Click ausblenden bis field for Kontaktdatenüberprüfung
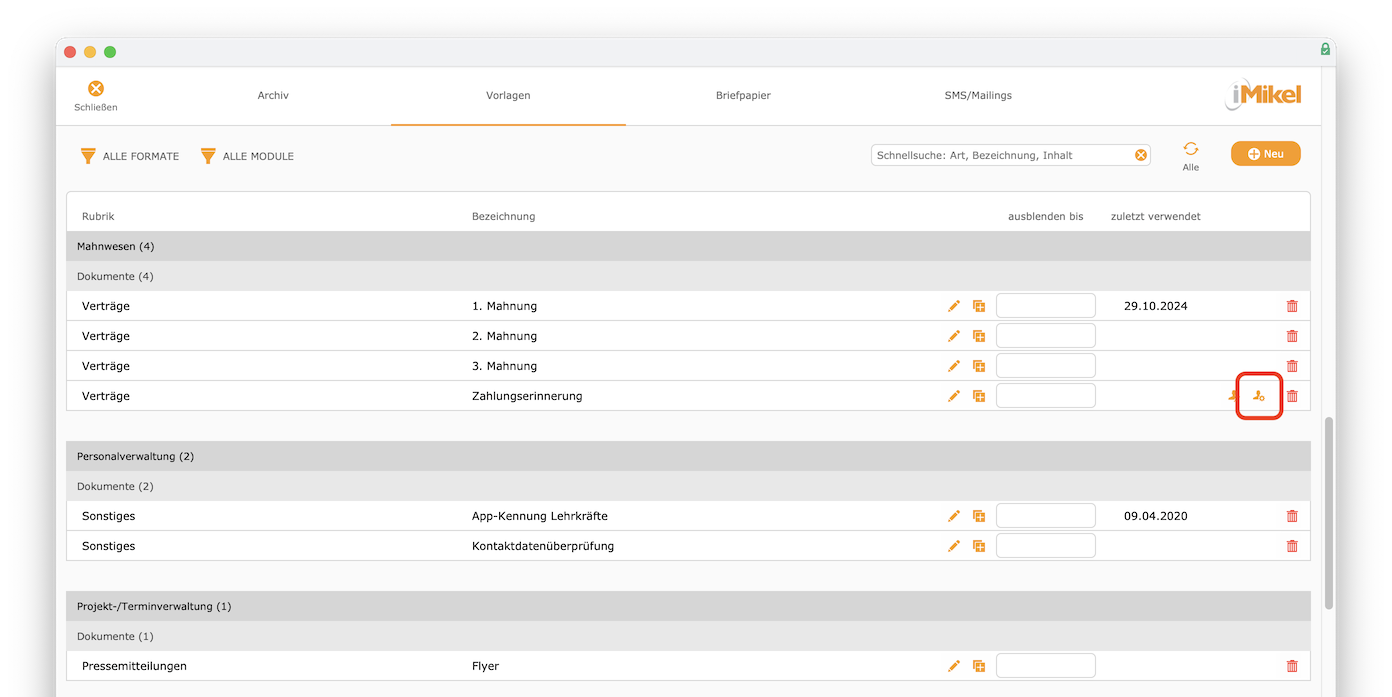 (1046, 546)
